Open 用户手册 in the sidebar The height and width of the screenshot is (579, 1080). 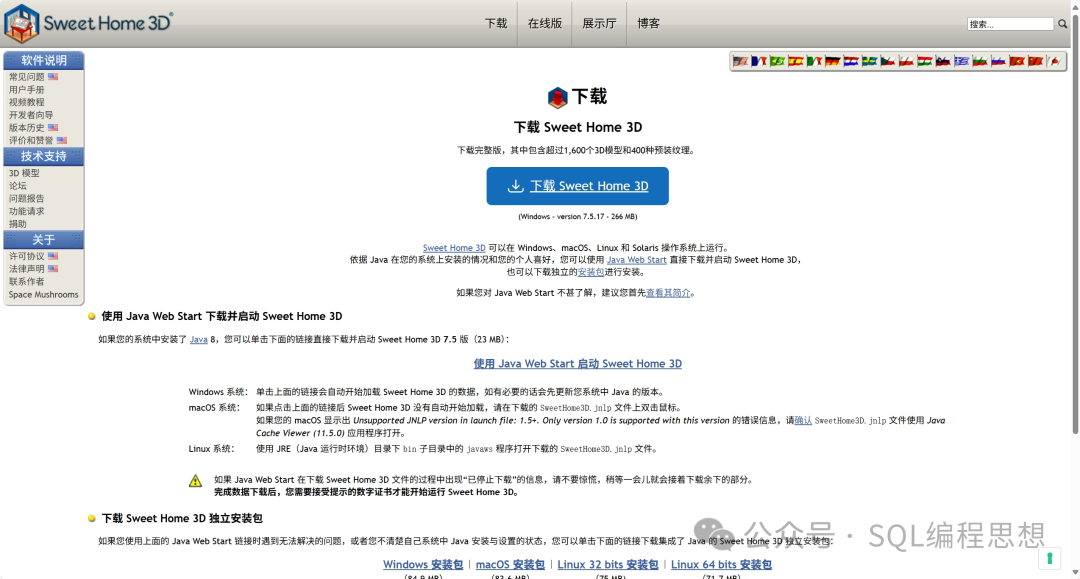pos(27,90)
